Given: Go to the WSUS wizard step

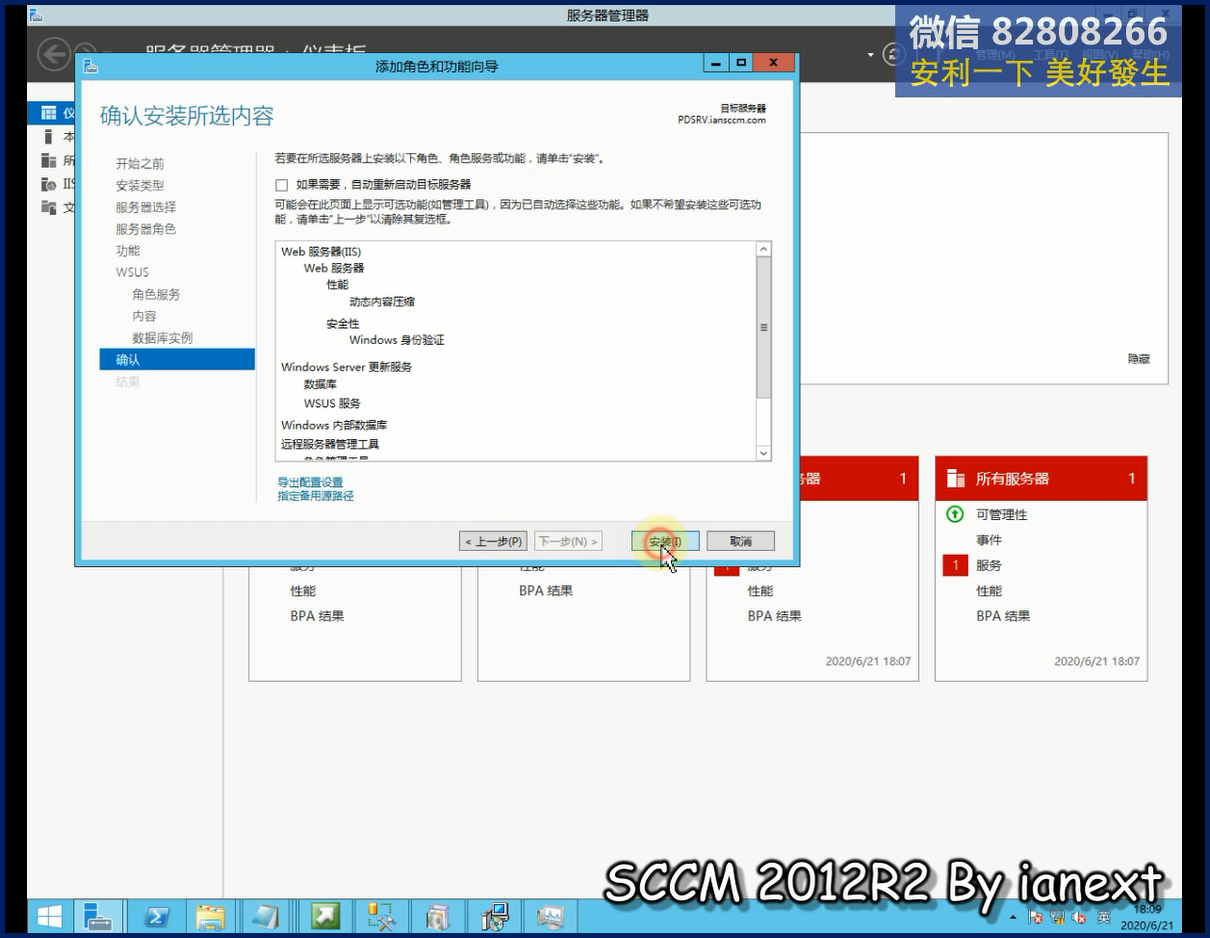Looking at the screenshot, I should pos(132,272).
